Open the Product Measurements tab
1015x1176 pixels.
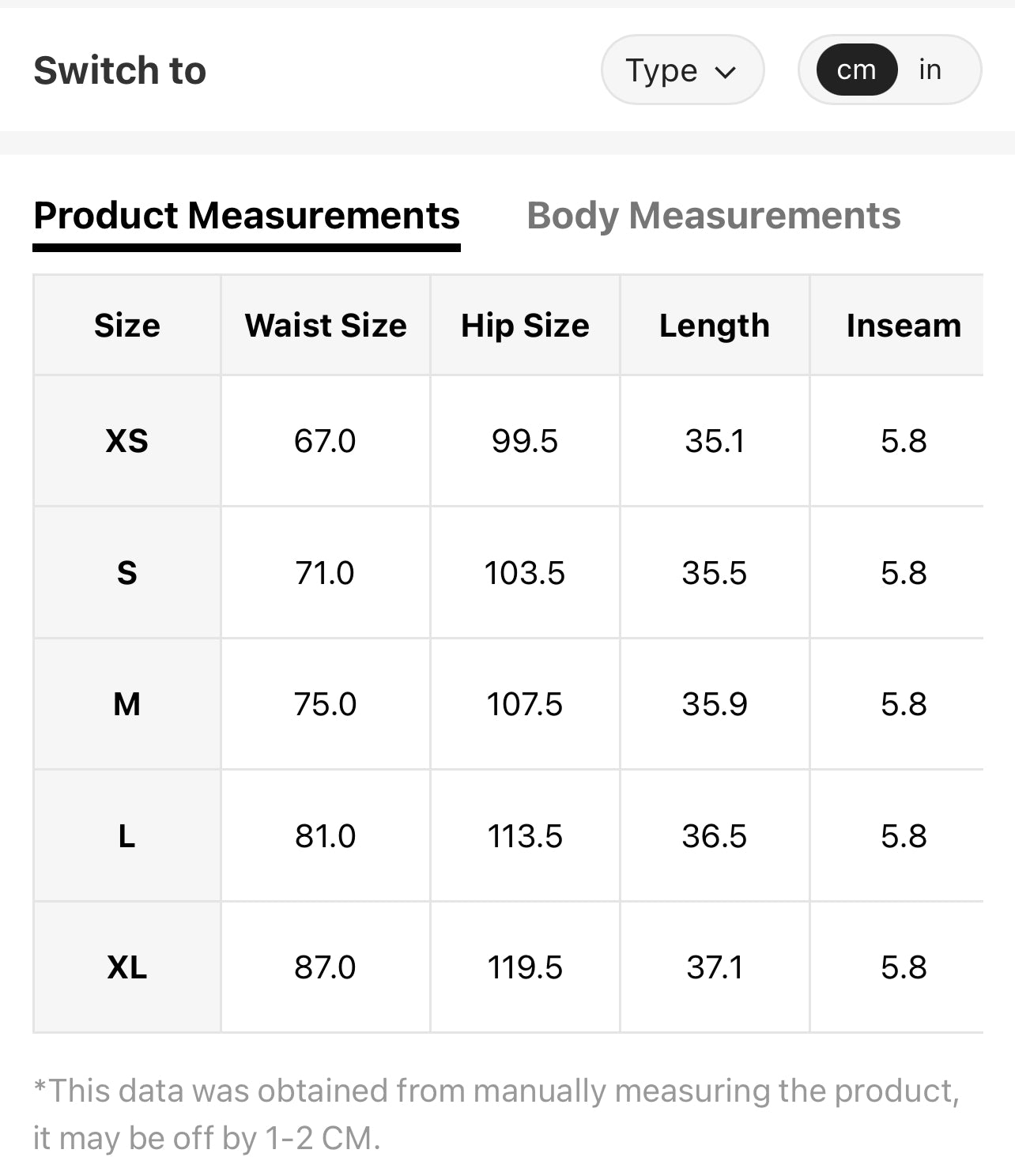(x=247, y=216)
